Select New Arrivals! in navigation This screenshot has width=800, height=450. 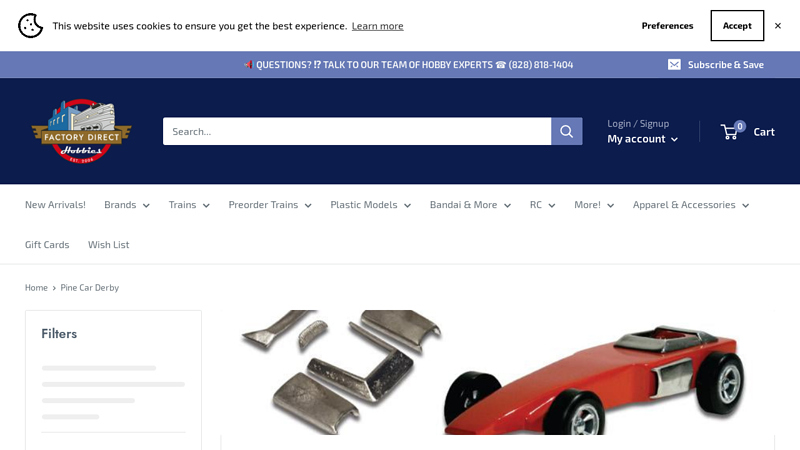[x=55, y=205]
